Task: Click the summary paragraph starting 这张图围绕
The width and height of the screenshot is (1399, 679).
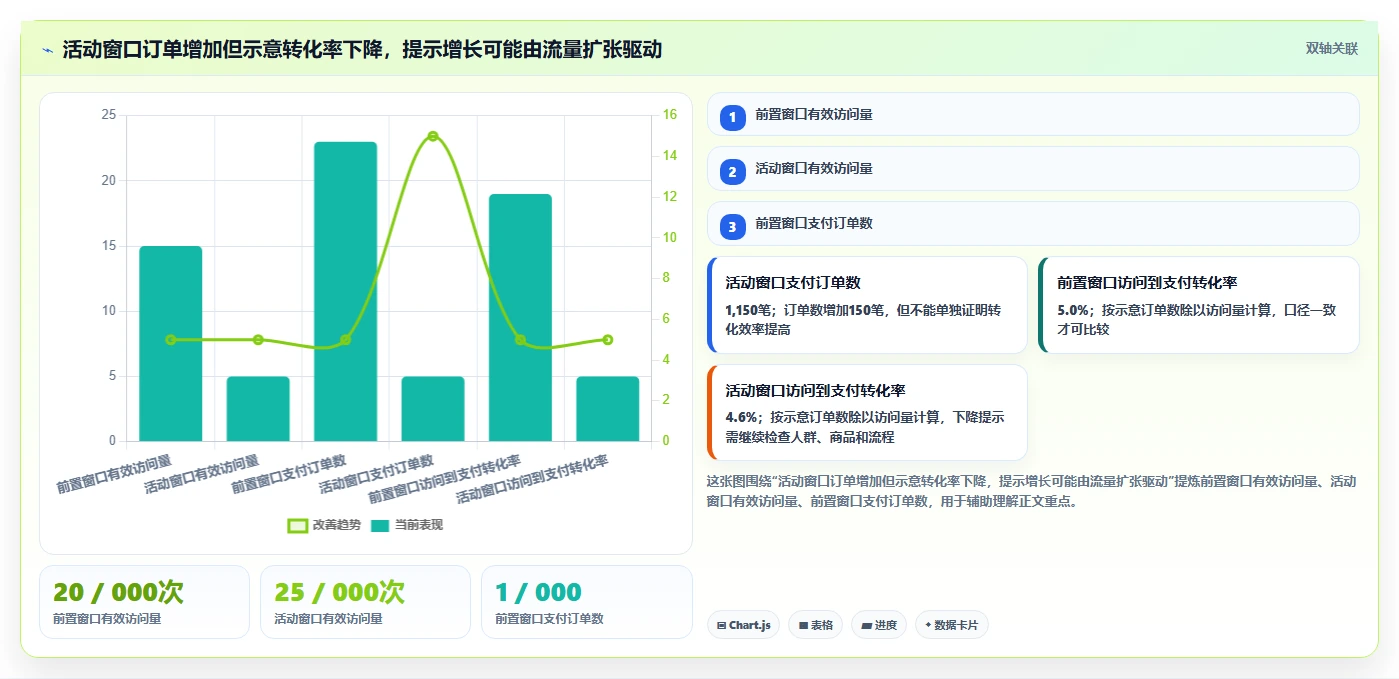Action: tap(1033, 491)
